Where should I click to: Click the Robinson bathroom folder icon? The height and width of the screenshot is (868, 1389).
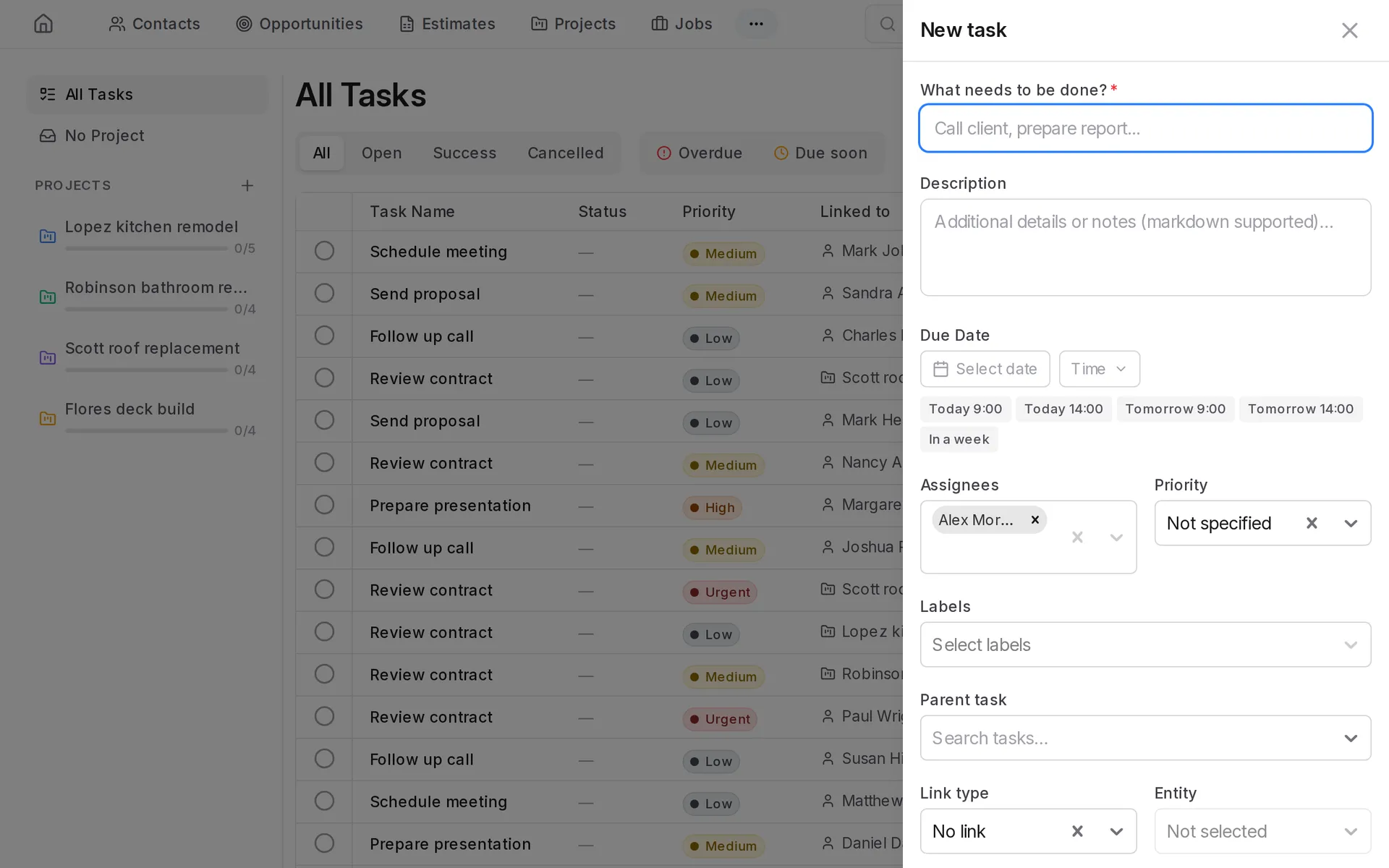pos(48,297)
